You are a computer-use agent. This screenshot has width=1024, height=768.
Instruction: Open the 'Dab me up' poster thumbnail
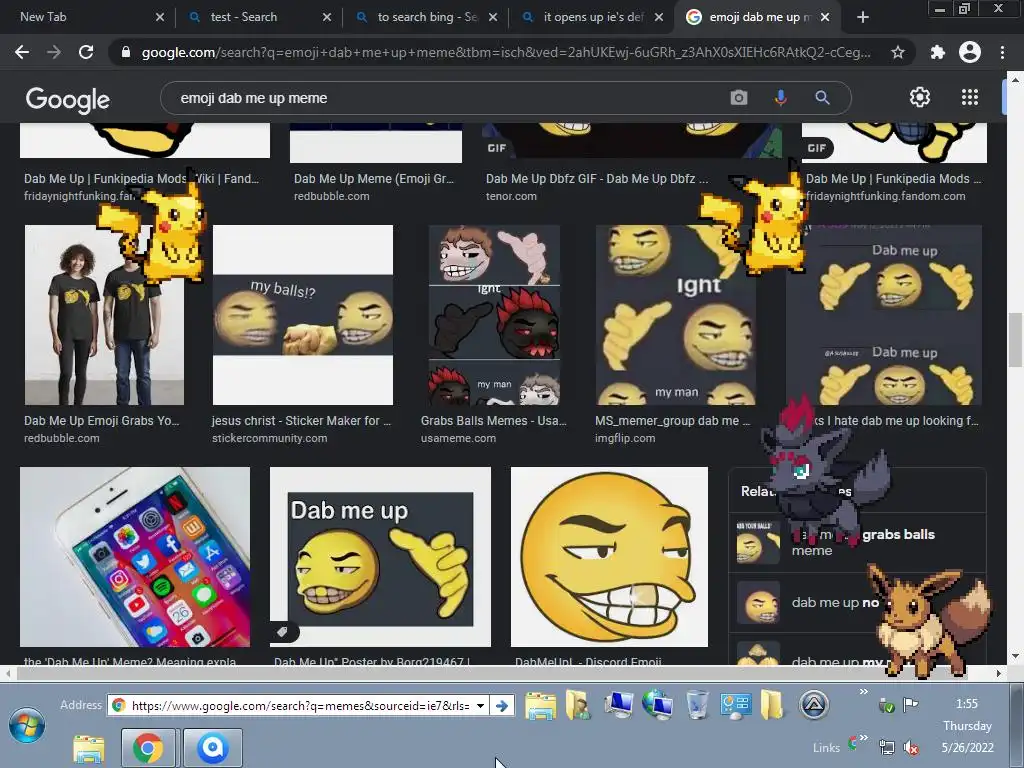tap(380, 556)
